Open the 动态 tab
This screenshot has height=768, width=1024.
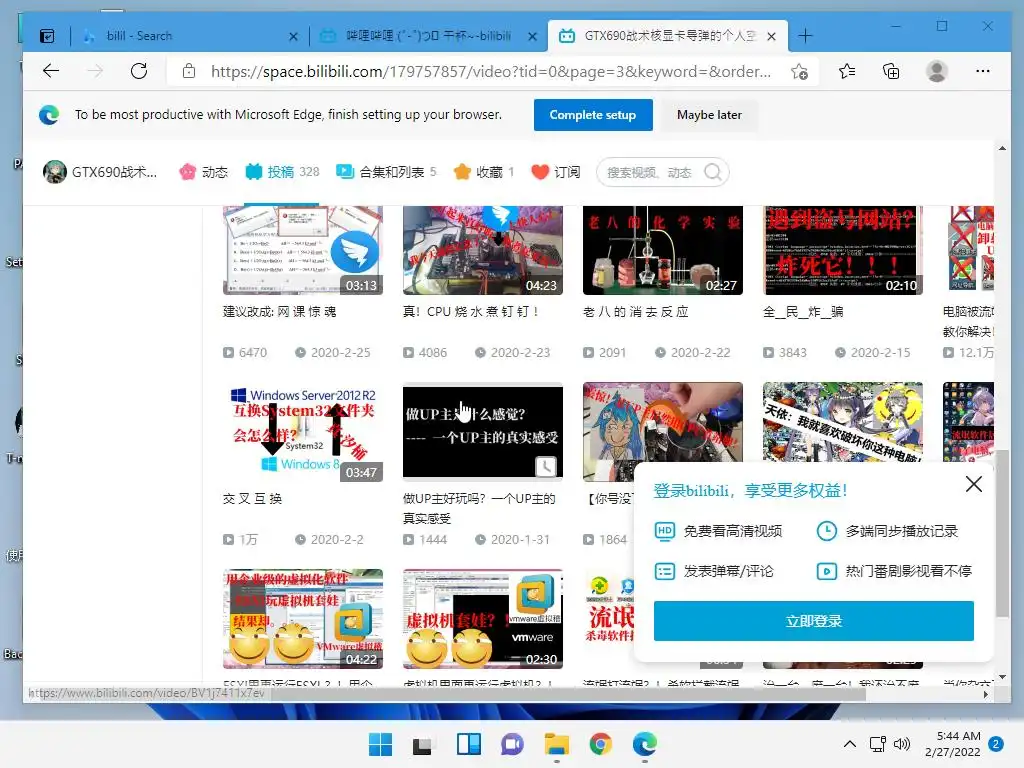click(204, 172)
